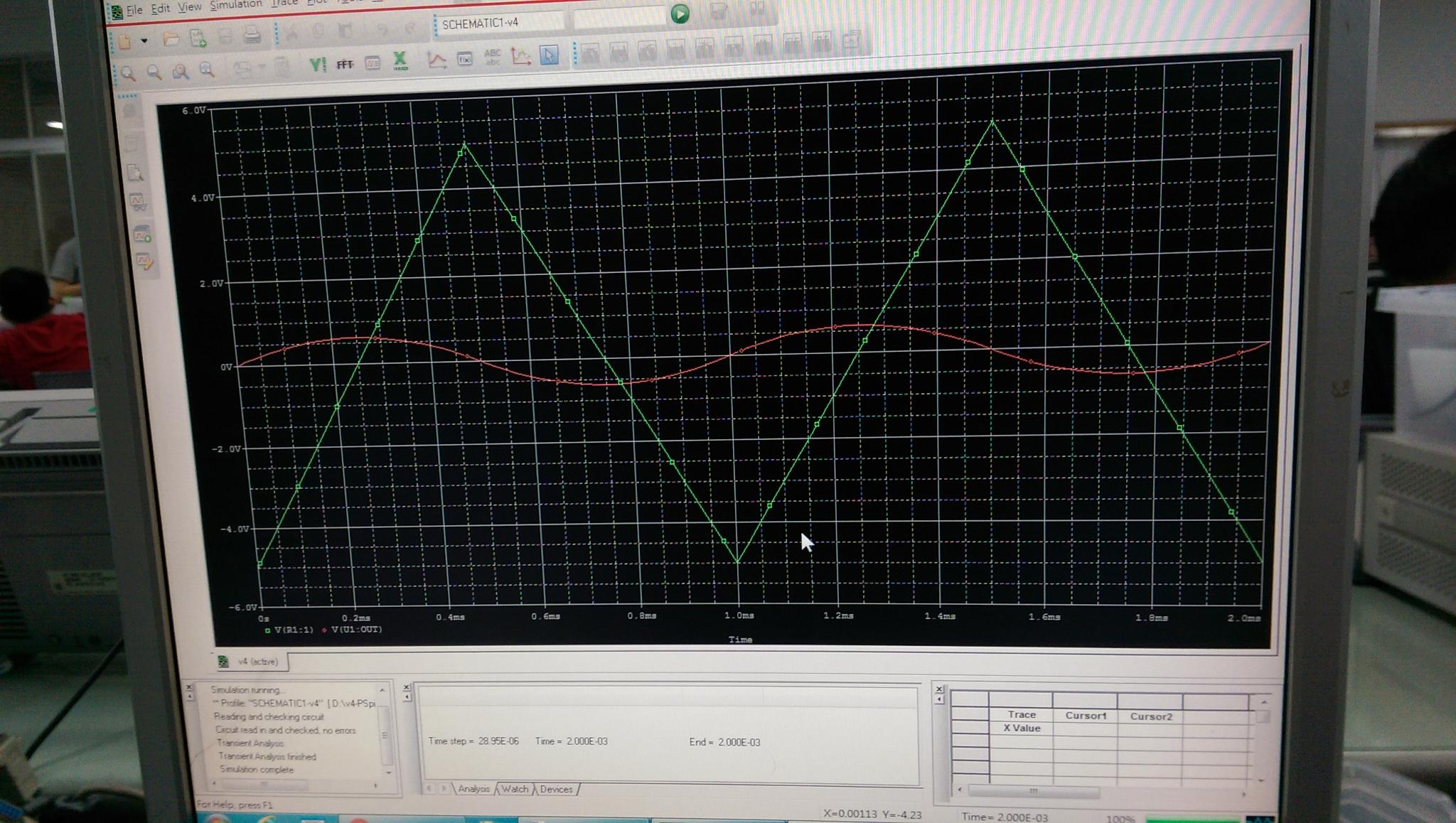
Task: Click the 6.0V y-axis label
Action: click(193, 110)
